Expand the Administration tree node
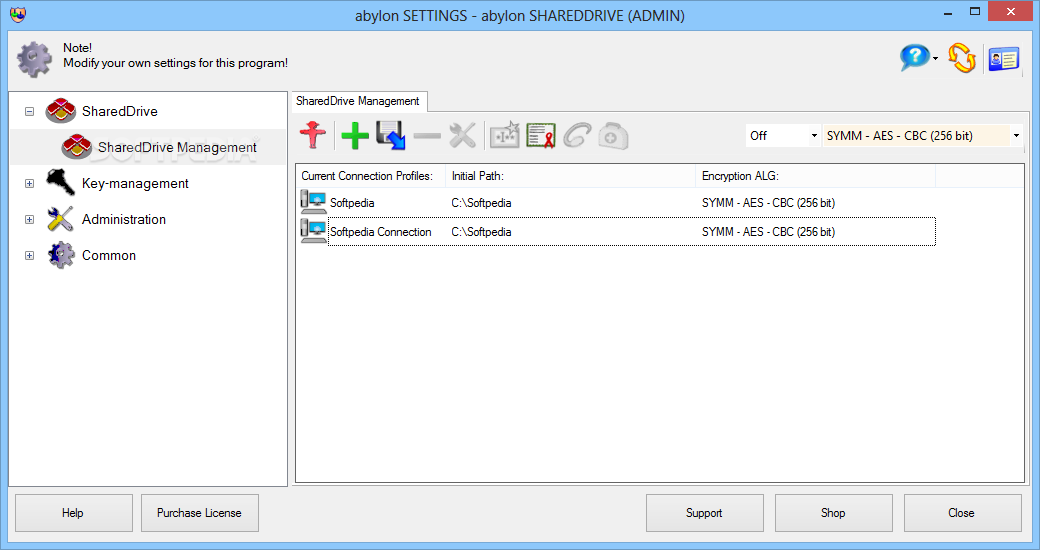The width and height of the screenshot is (1040, 550). point(29,219)
